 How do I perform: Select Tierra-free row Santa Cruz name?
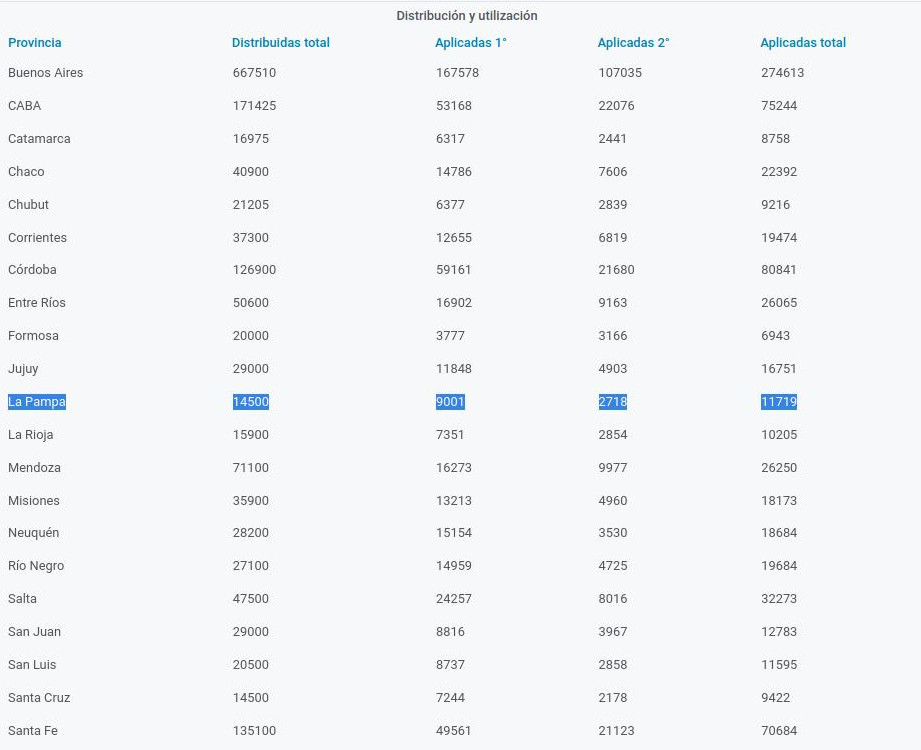coord(39,698)
